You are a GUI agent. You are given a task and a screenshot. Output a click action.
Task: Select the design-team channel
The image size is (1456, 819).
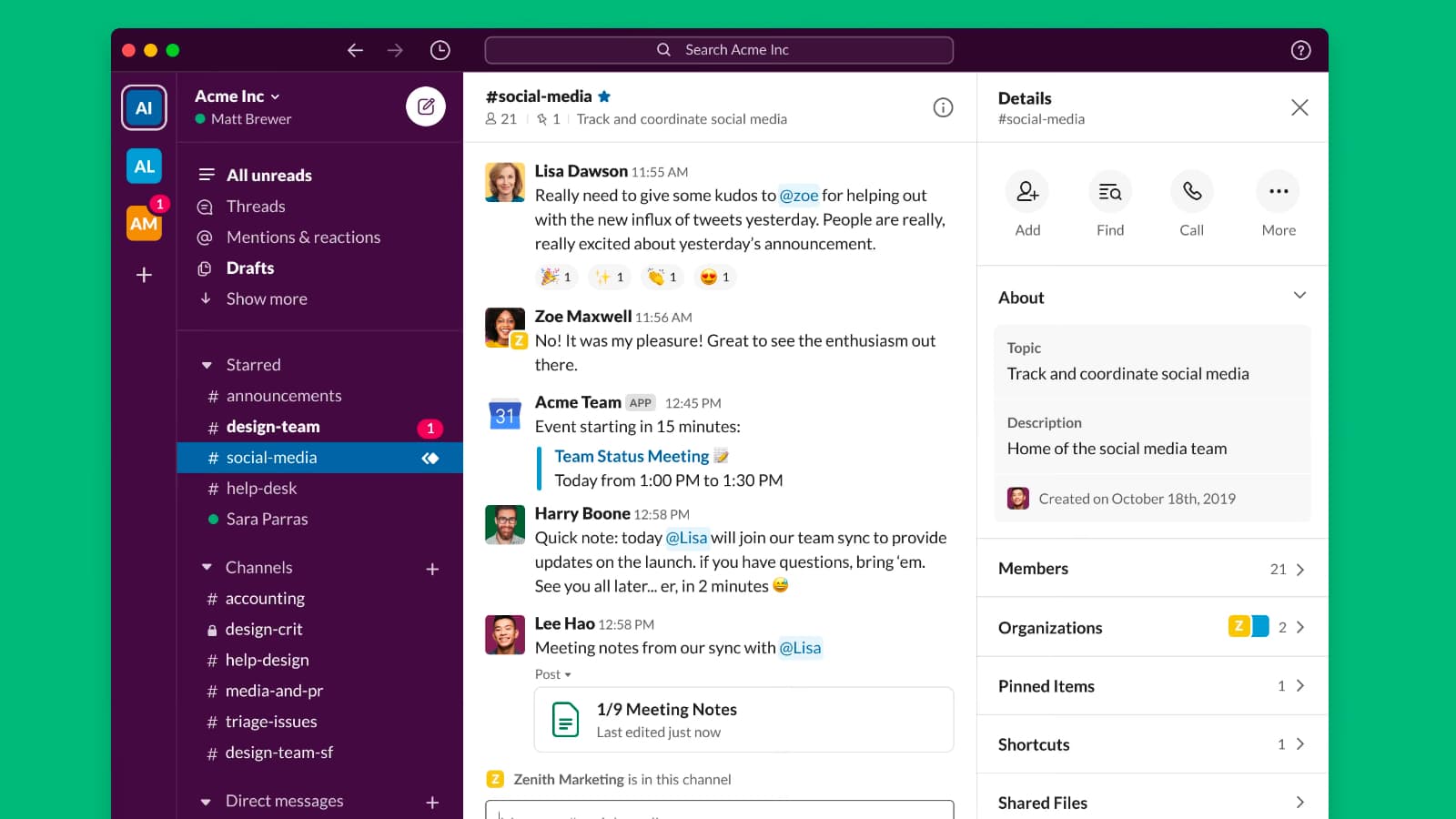pos(273,427)
